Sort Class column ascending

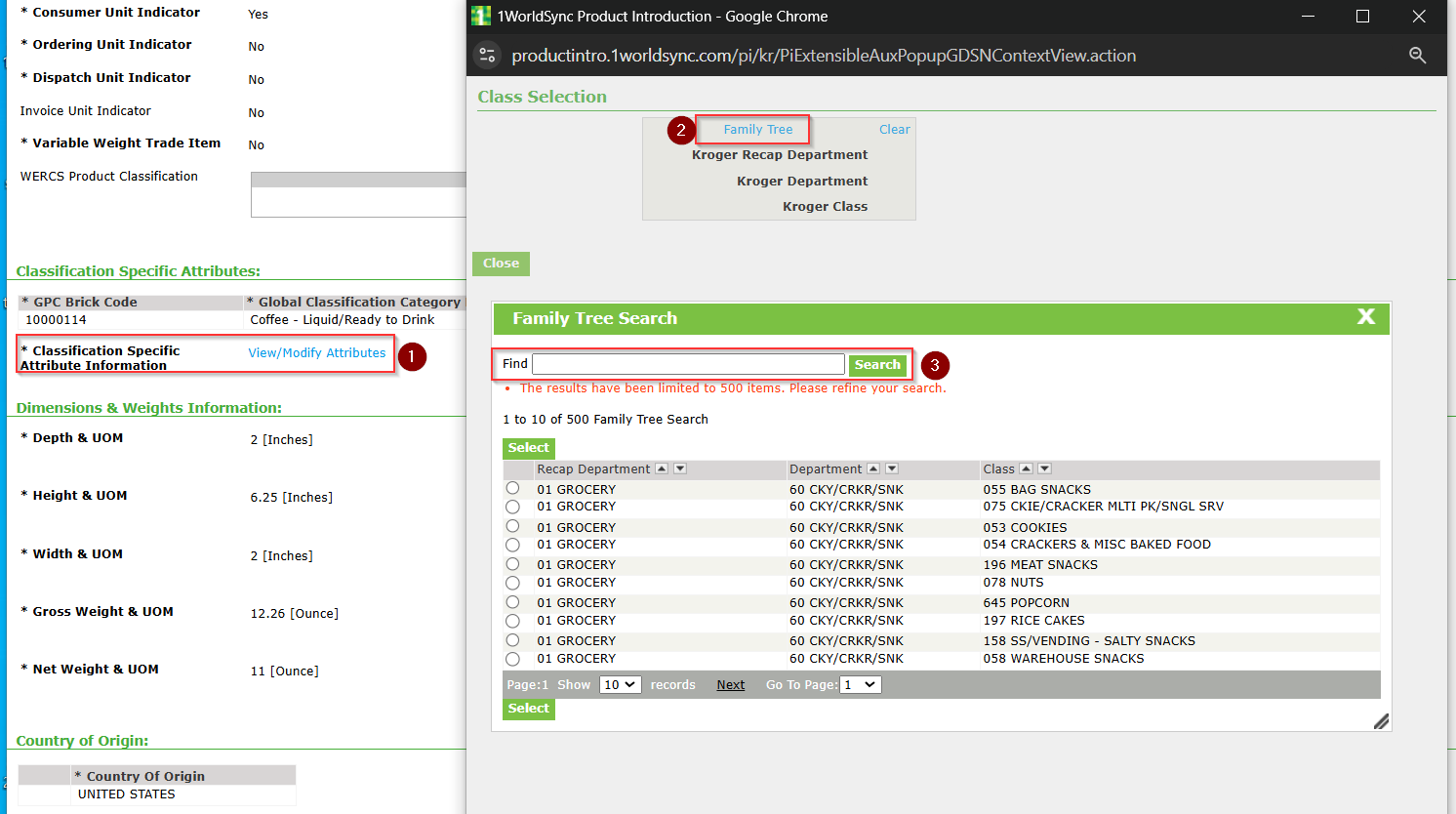point(1027,468)
